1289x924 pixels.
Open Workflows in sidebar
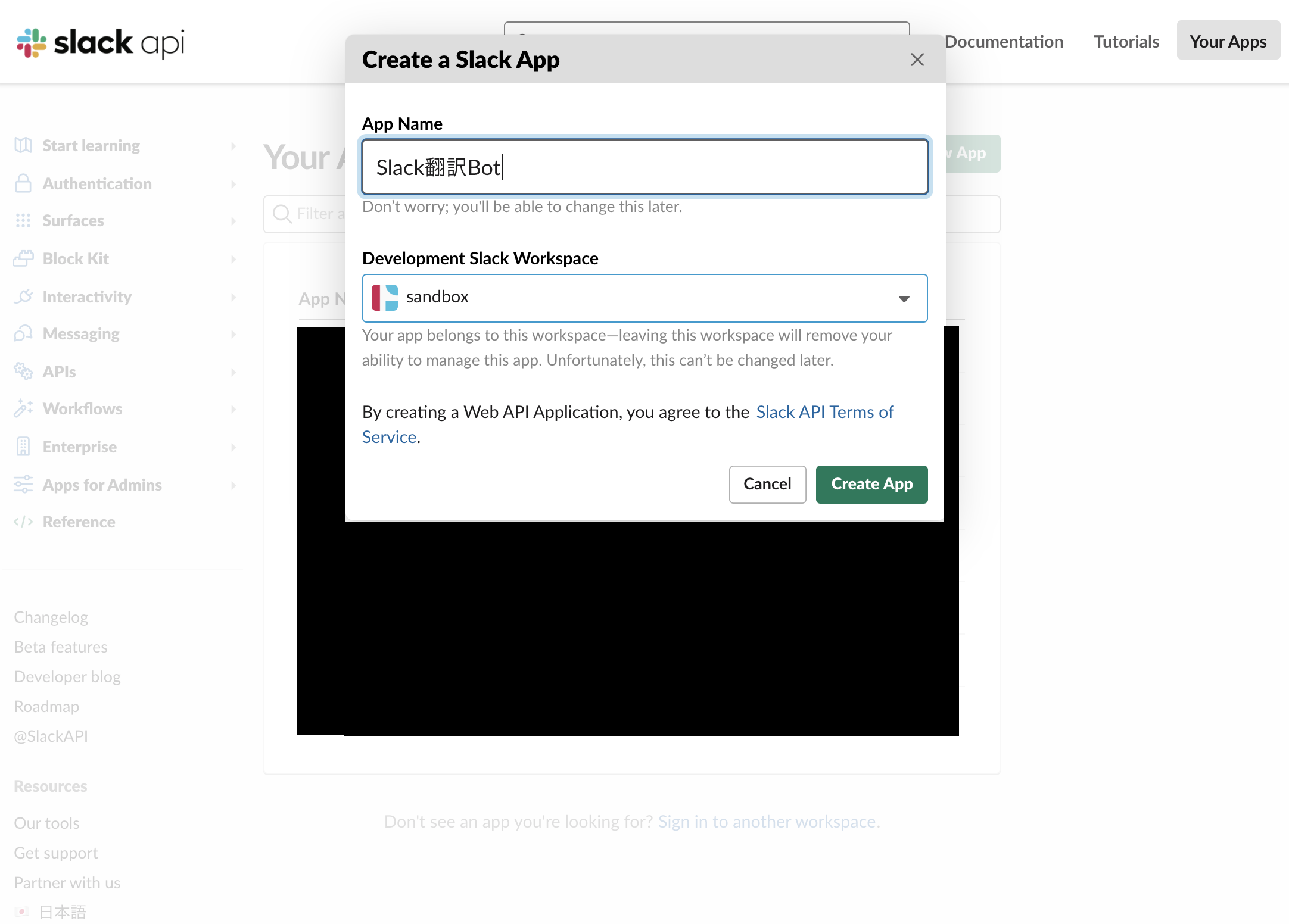pyautogui.click(x=83, y=408)
